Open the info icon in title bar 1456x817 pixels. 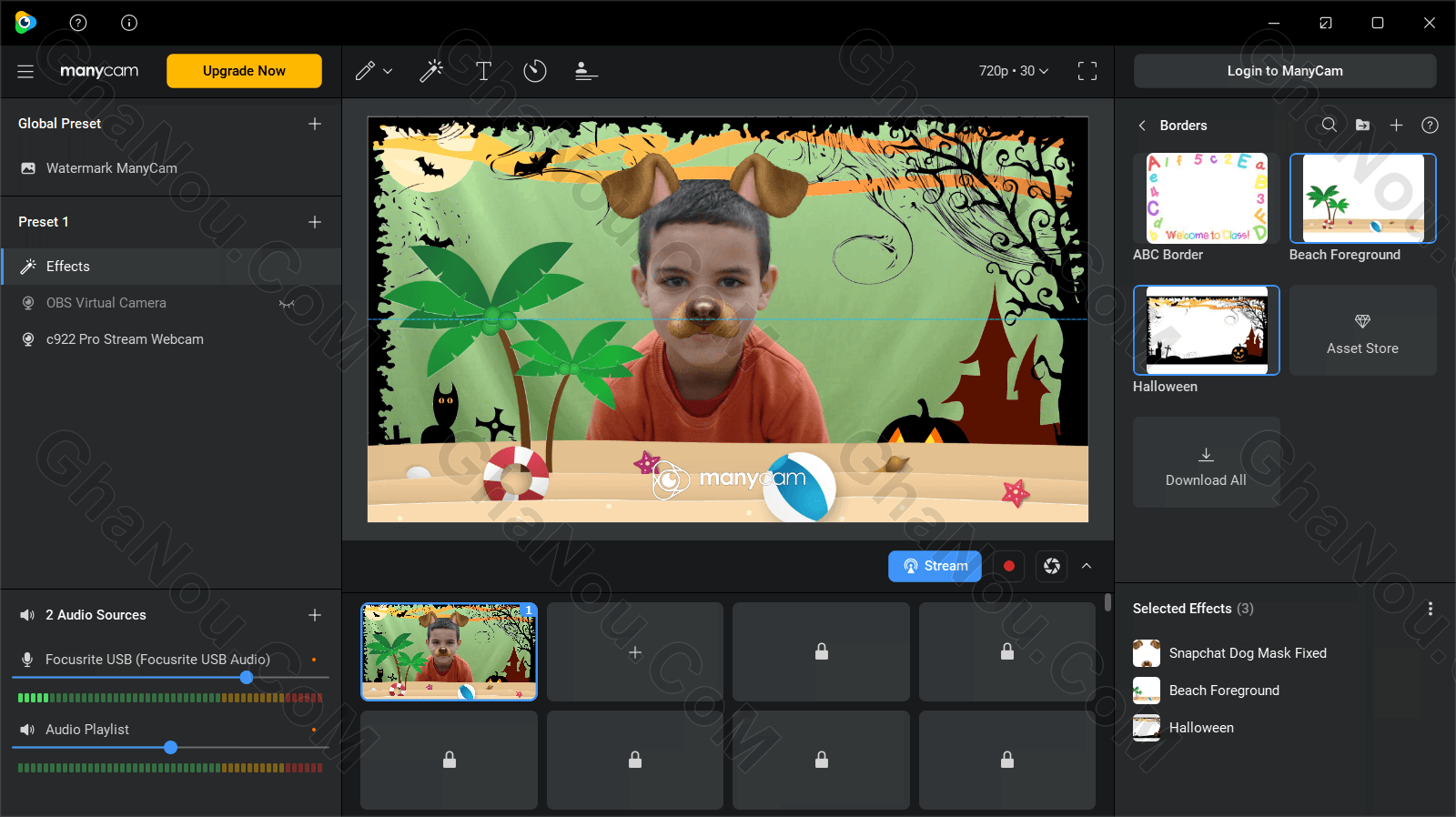click(x=129, y=23)
